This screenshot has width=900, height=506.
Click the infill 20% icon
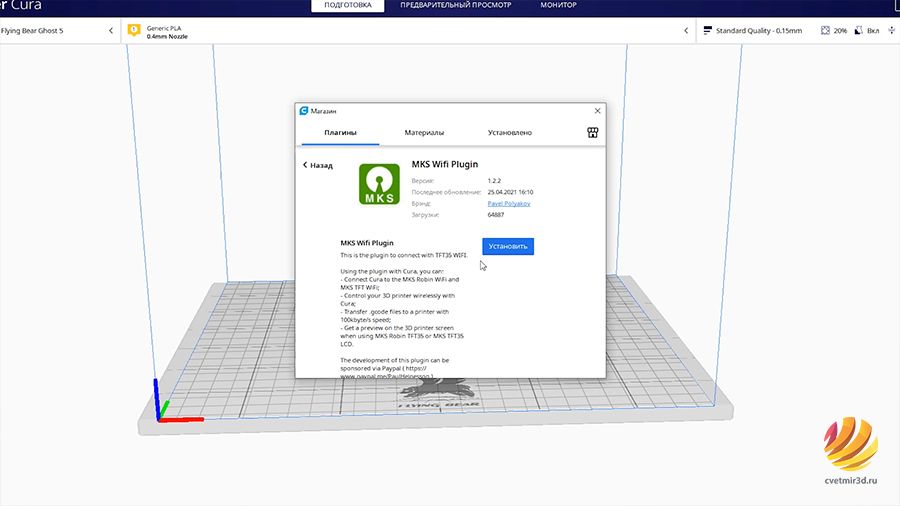point(825,30)
